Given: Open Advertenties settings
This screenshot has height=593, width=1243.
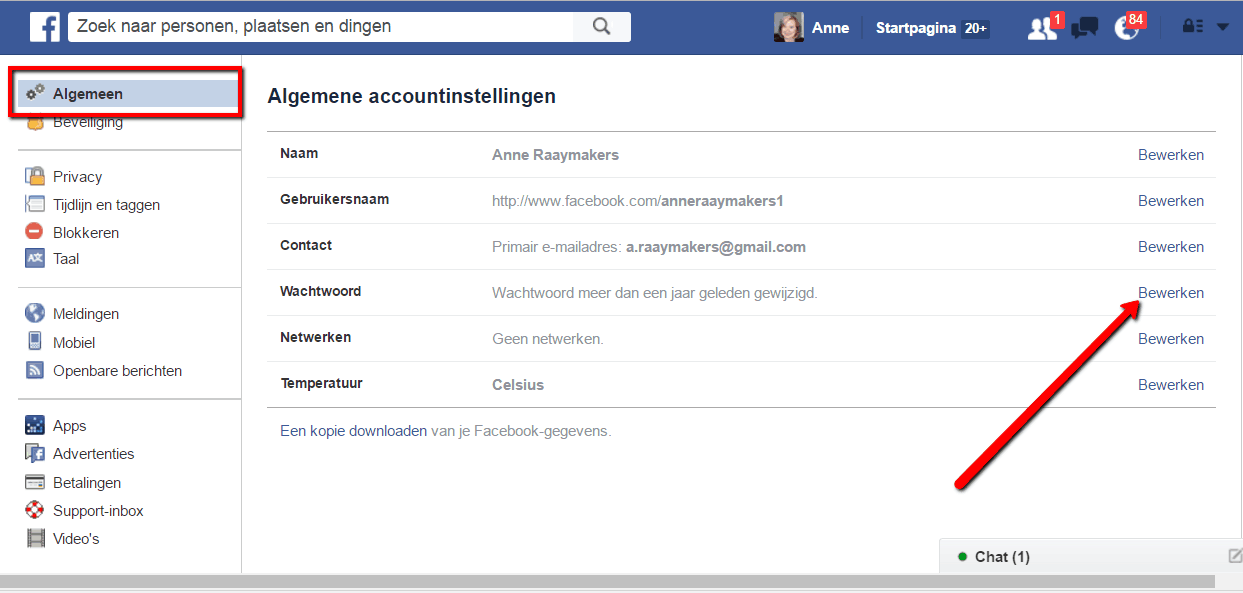Looking at the screenshot, I should point(93,453).
